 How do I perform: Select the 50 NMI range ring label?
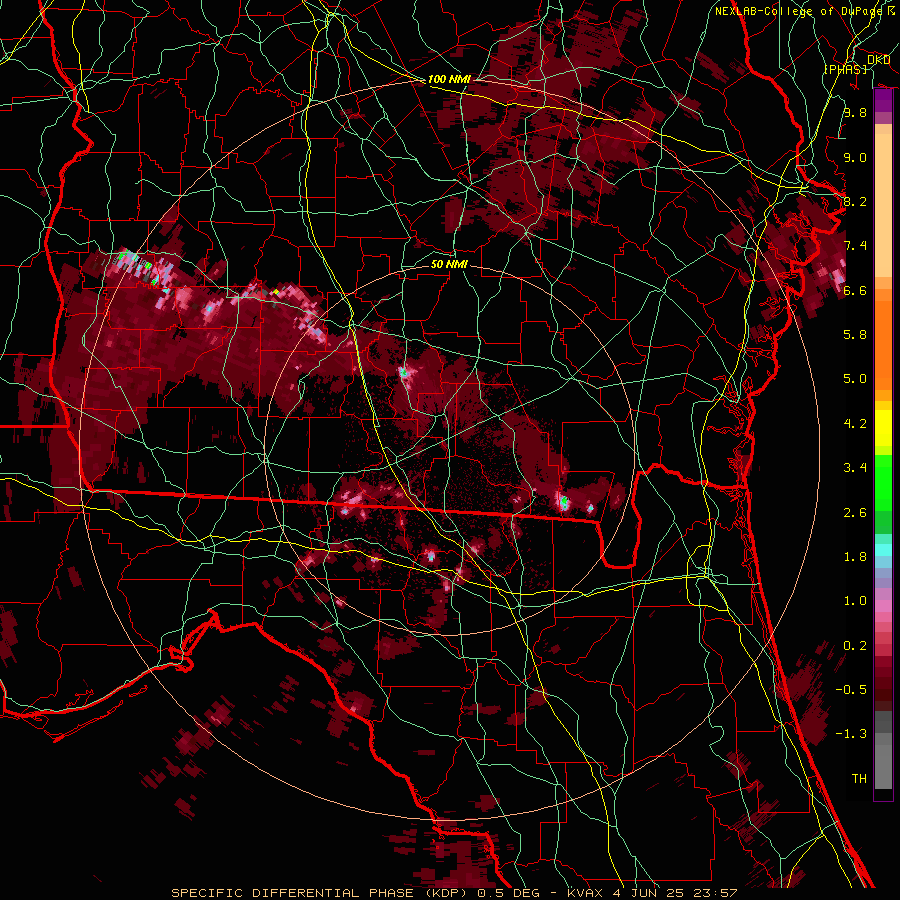[x=449, y=264]
